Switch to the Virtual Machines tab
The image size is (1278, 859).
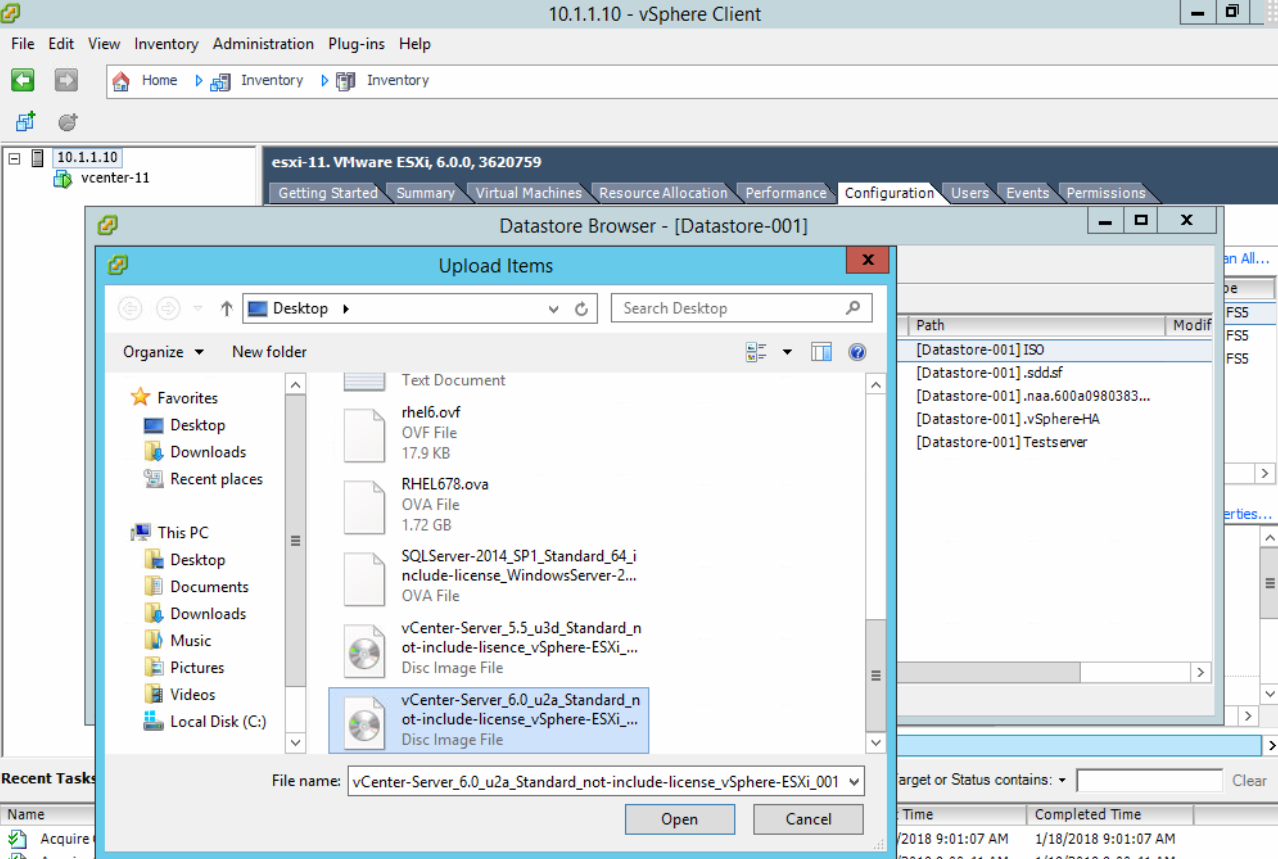point(528,193)
